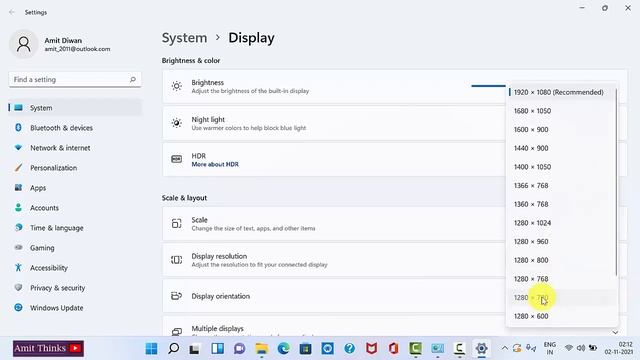
Task: Select 1280 × 960 resolution
Action: [x=561, y=242]
